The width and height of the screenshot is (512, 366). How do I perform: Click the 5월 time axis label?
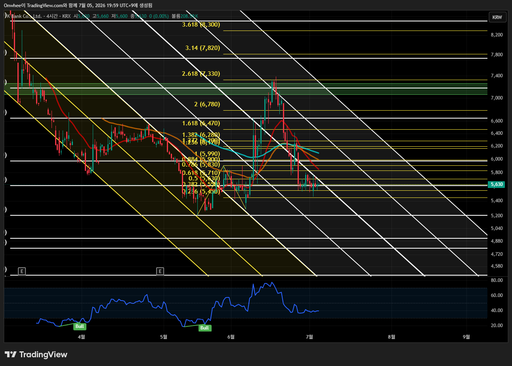[x=164, y=337]
